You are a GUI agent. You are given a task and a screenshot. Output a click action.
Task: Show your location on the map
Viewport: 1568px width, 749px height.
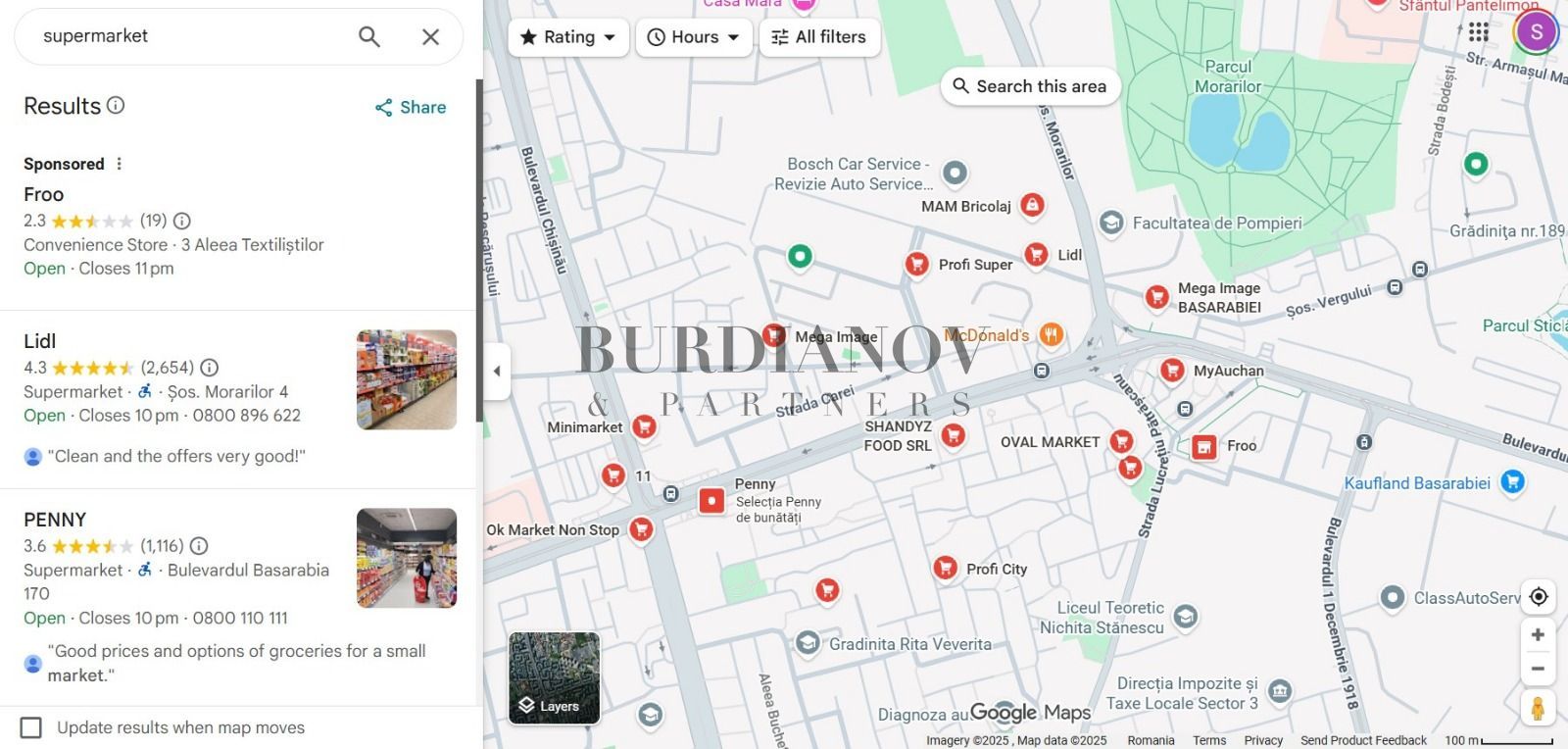point(1539,597)
